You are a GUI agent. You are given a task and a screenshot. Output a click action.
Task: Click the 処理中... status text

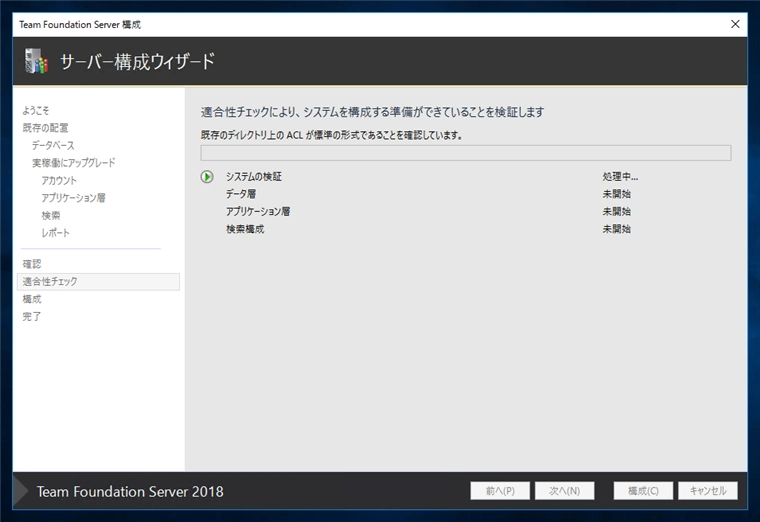[620, 177]
